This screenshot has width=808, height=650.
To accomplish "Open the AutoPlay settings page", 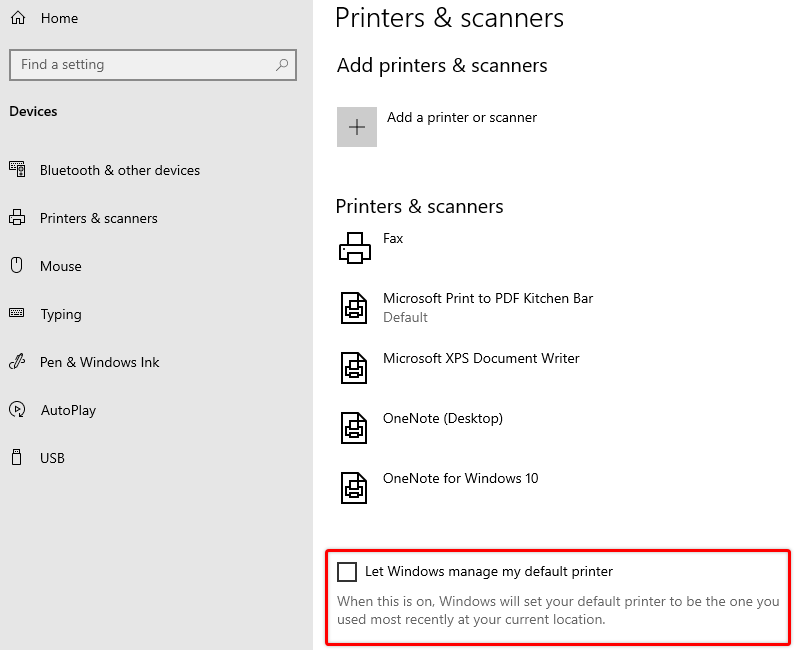I will (69, 410).
